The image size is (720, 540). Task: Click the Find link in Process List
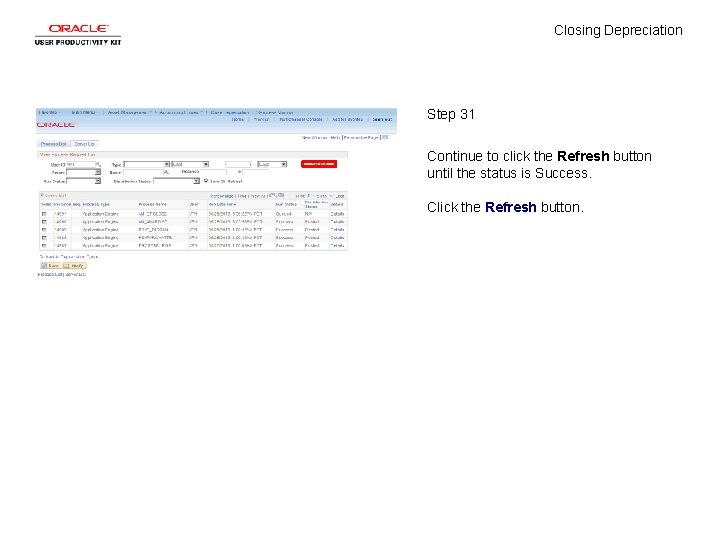point(242,196)
